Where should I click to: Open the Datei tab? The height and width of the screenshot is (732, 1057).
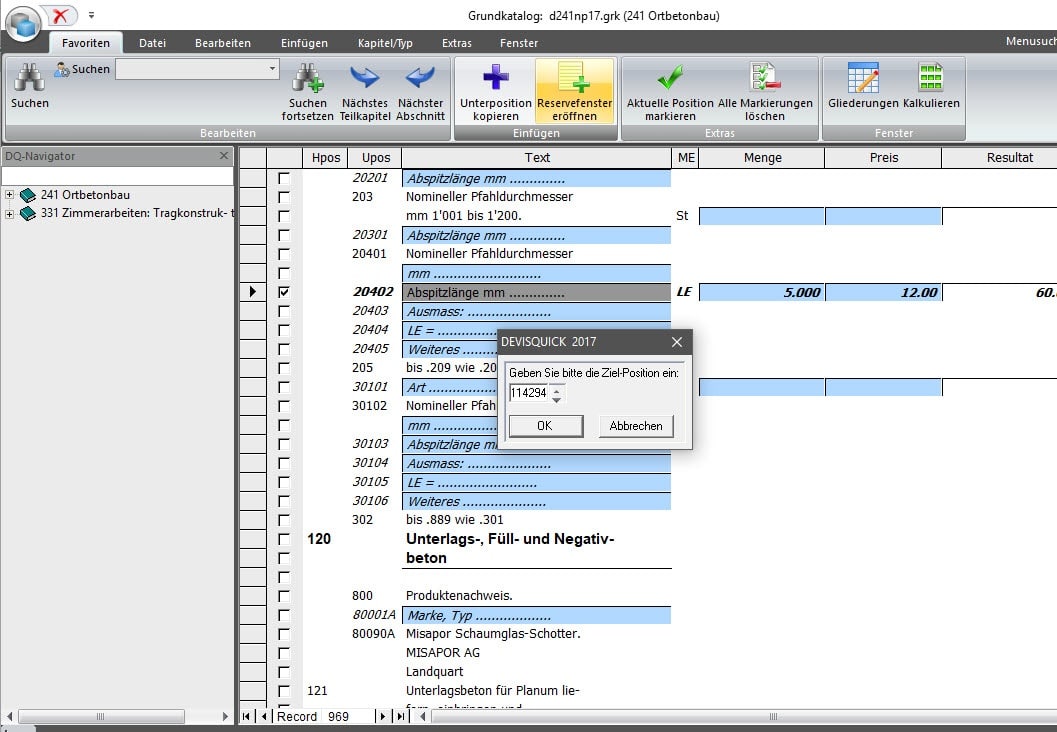coord(152,43)
